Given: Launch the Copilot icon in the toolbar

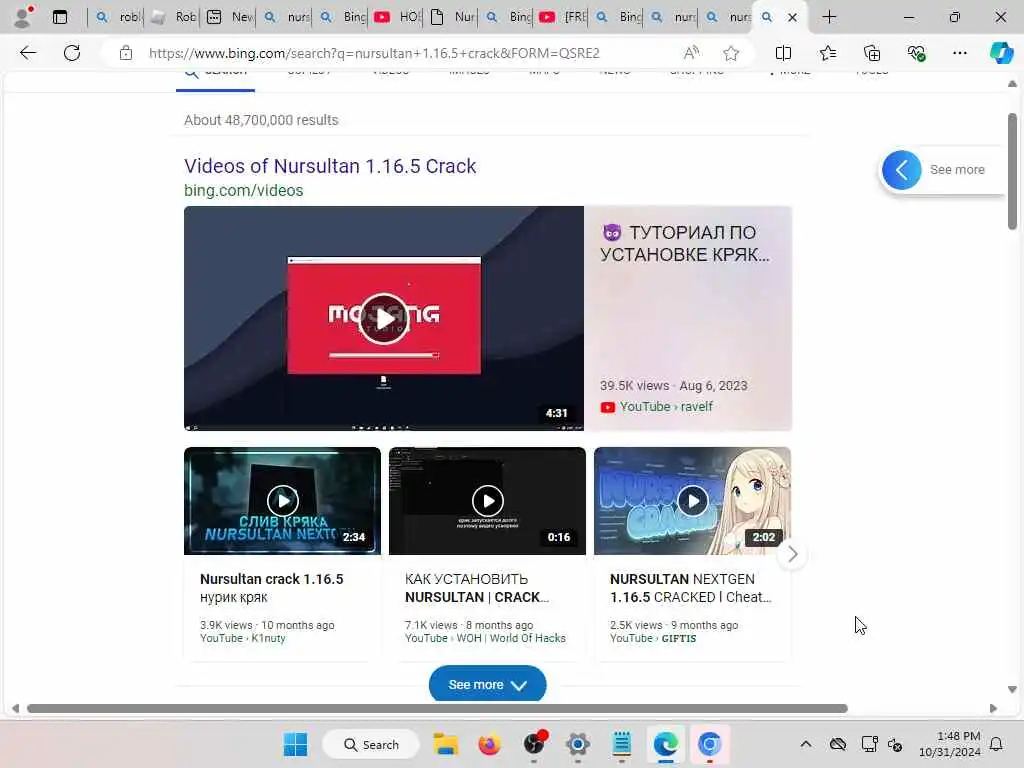Looking at the screenshot, I should 1001,53.
